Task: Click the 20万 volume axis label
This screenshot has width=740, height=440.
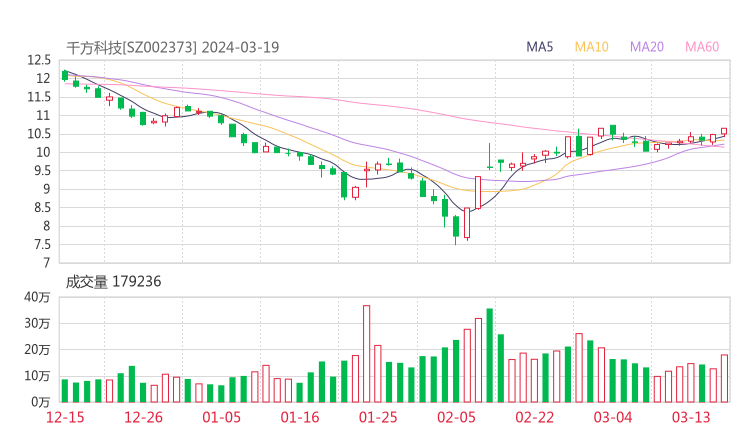Action: [x=37, y=350]
